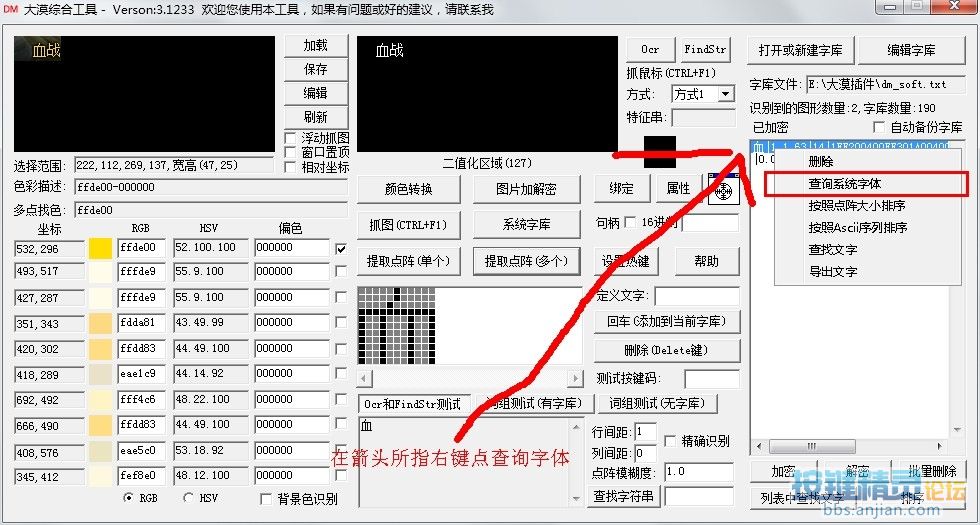980x525 pixels.
Task: Click the 属性 button
Action: 679,189
